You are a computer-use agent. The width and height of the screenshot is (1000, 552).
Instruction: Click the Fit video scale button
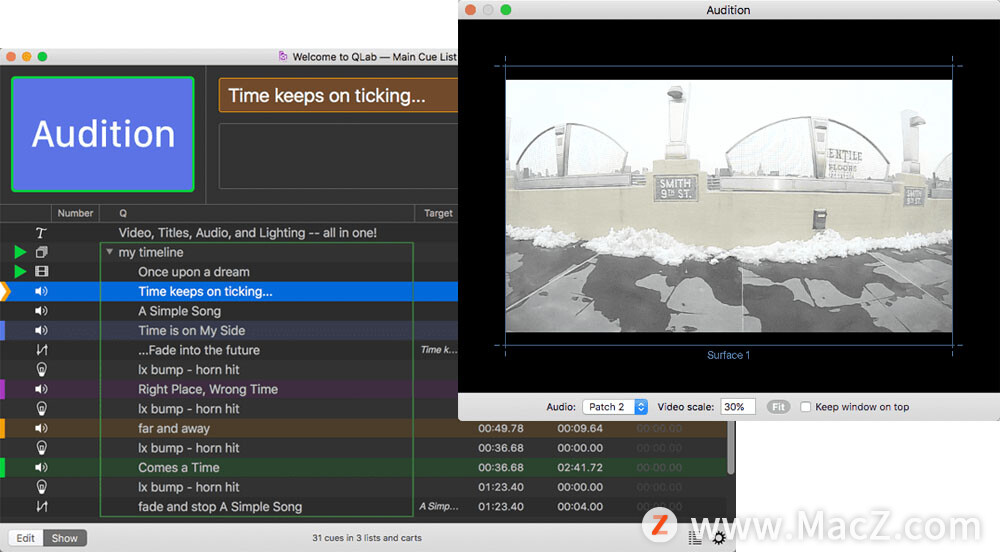coord(778,407)
